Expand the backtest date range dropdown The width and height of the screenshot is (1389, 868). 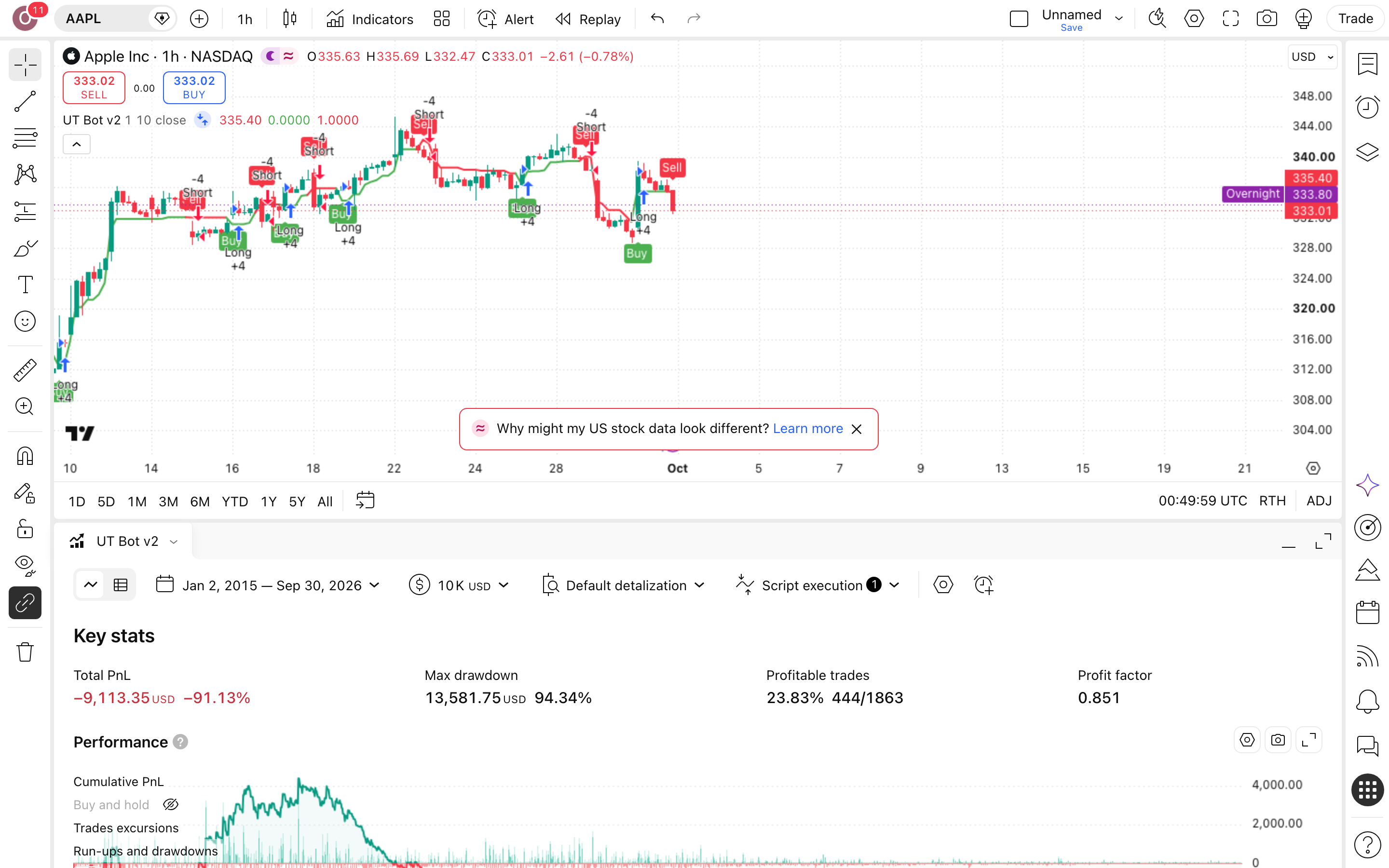(268, 585)
